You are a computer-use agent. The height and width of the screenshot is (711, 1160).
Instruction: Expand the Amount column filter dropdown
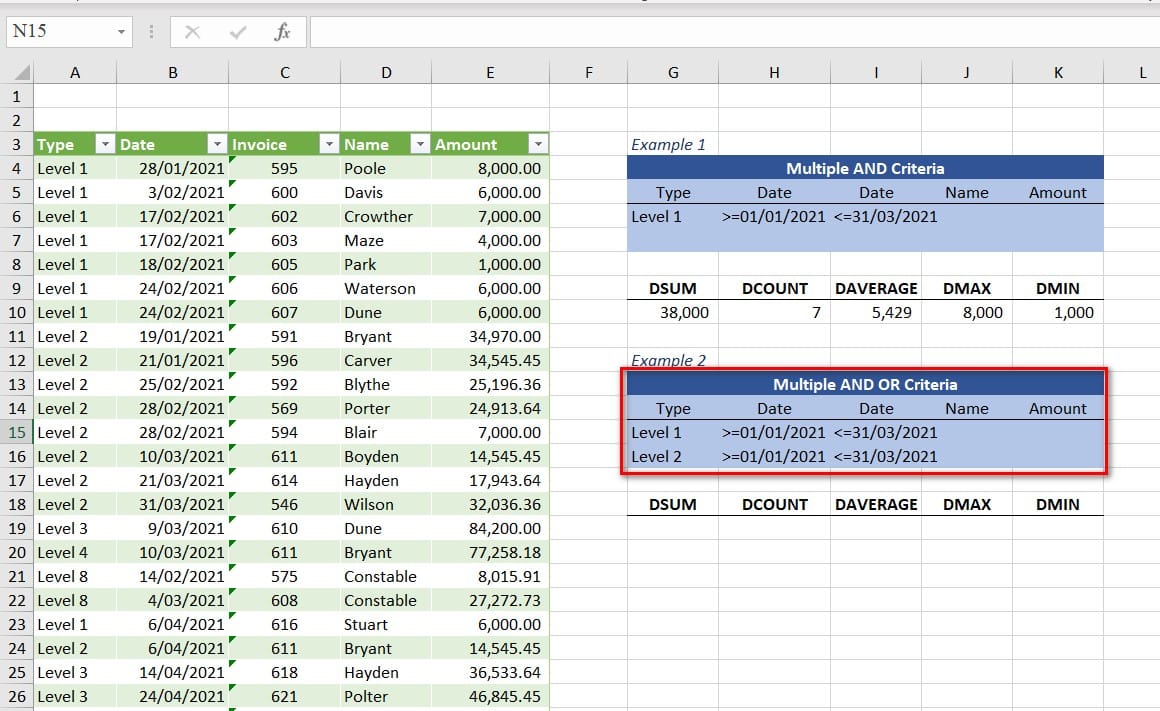click(538, 144)
